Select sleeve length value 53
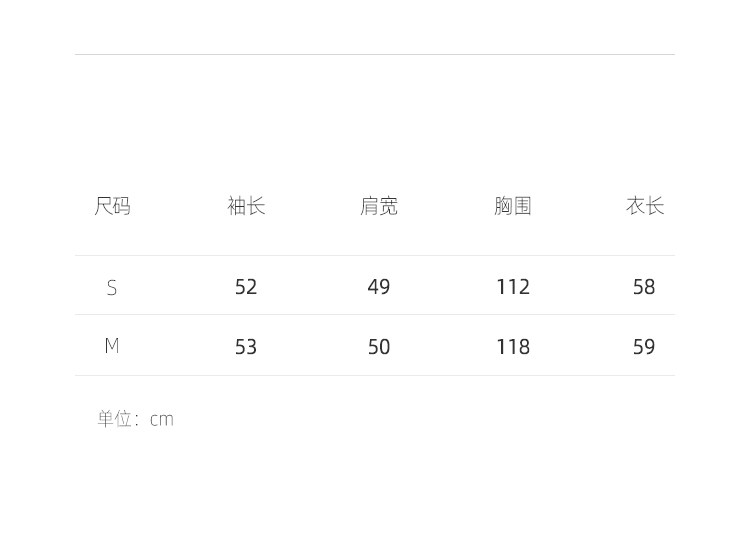Image resolution: width=750 pixels, height=550 pixels. tap(246, 347)
